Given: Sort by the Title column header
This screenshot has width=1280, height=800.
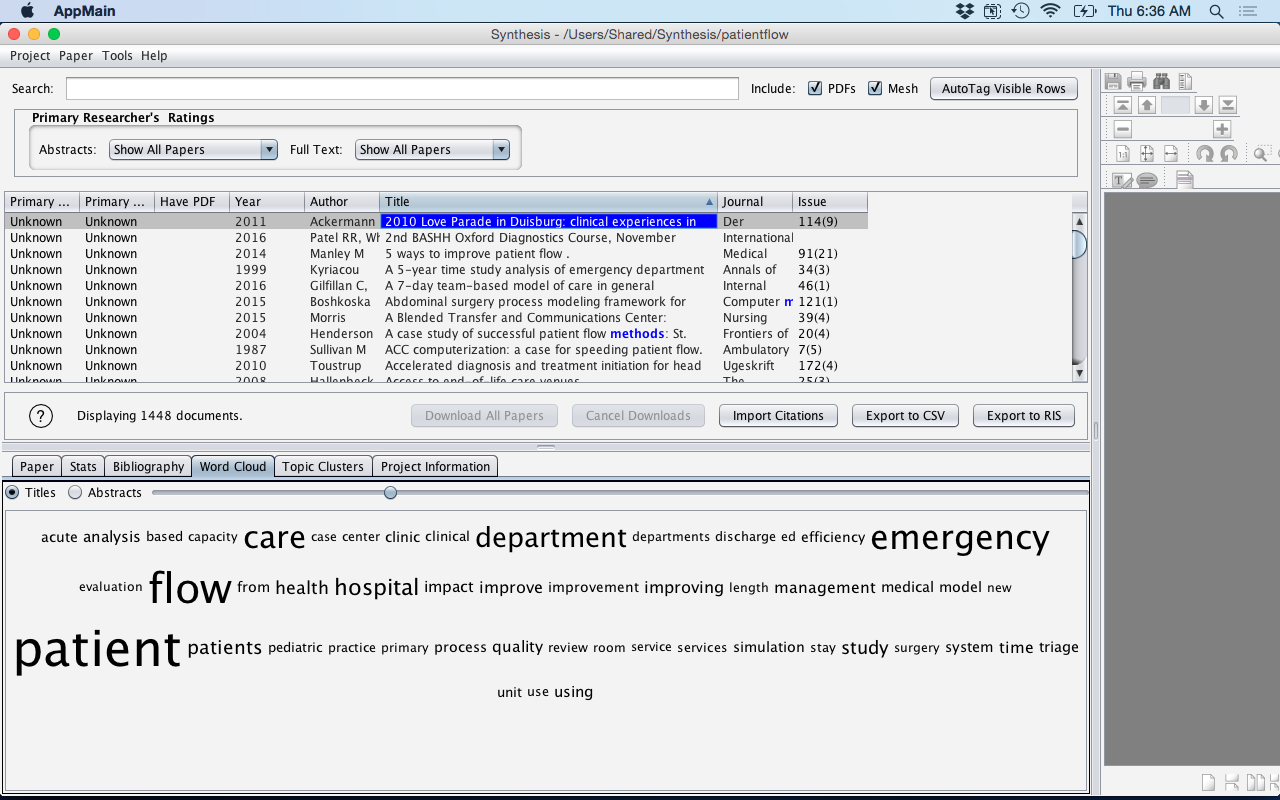Looking at the screenshot, I should click(547, 202).
